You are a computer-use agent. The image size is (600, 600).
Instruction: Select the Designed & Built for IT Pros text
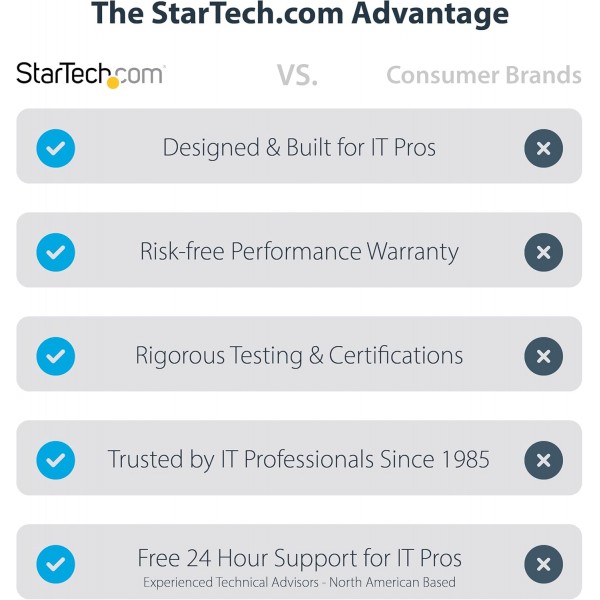point(299,148)
